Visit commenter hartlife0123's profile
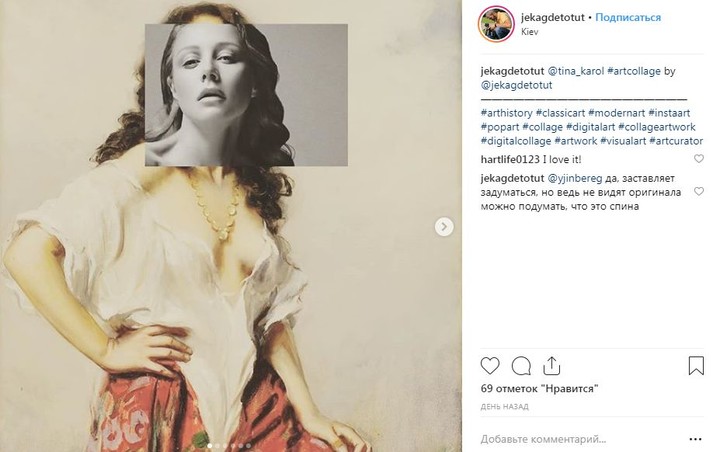 508,159
